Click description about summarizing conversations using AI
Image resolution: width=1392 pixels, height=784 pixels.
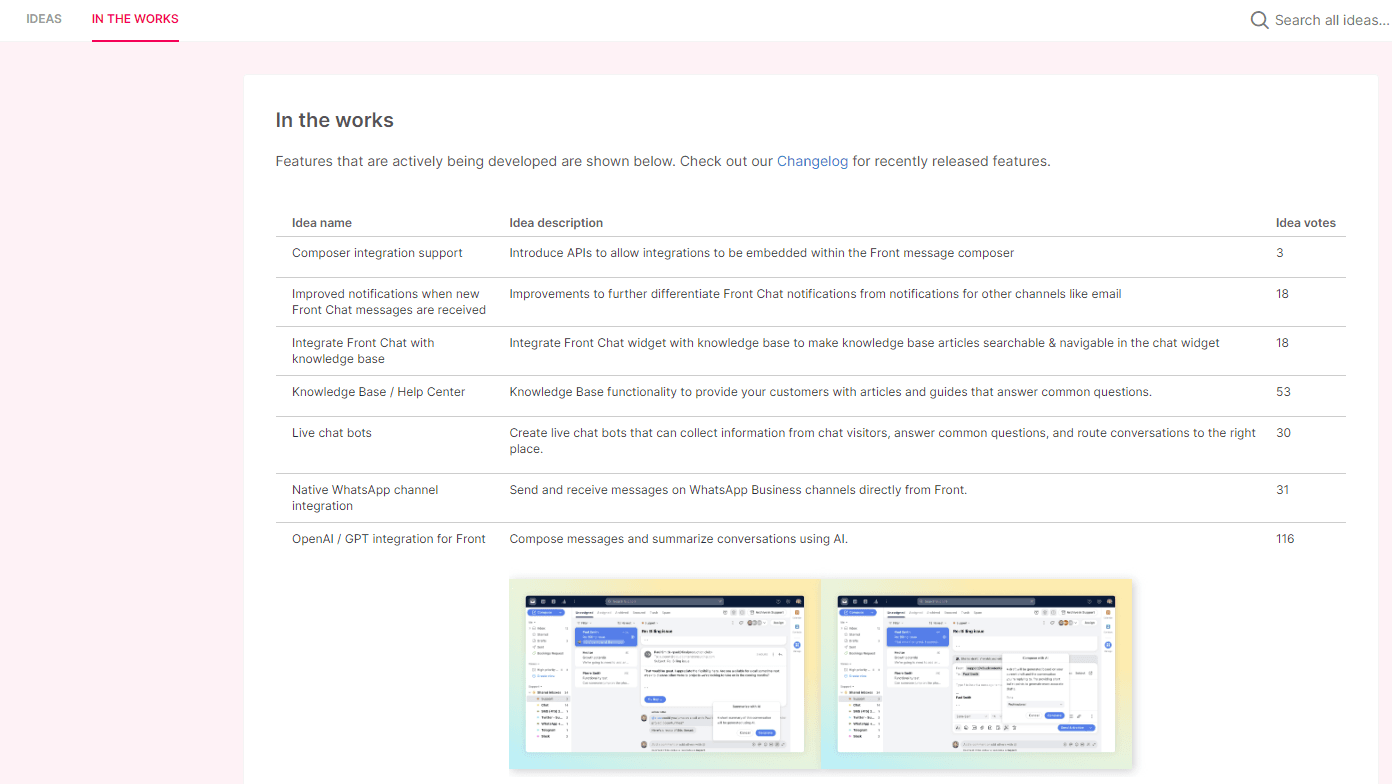coord(679,539)
